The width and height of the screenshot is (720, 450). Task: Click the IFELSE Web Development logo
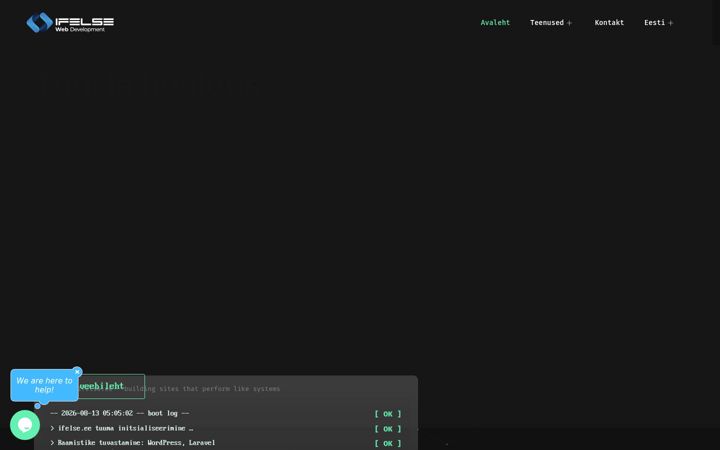(70, 22)
